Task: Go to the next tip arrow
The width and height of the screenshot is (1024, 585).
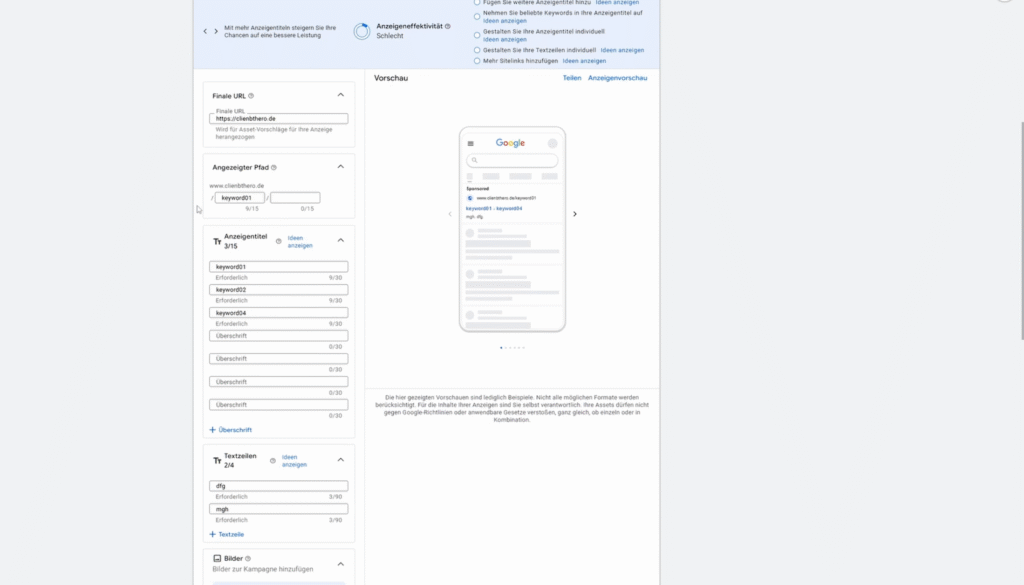Action: point(216,31)
